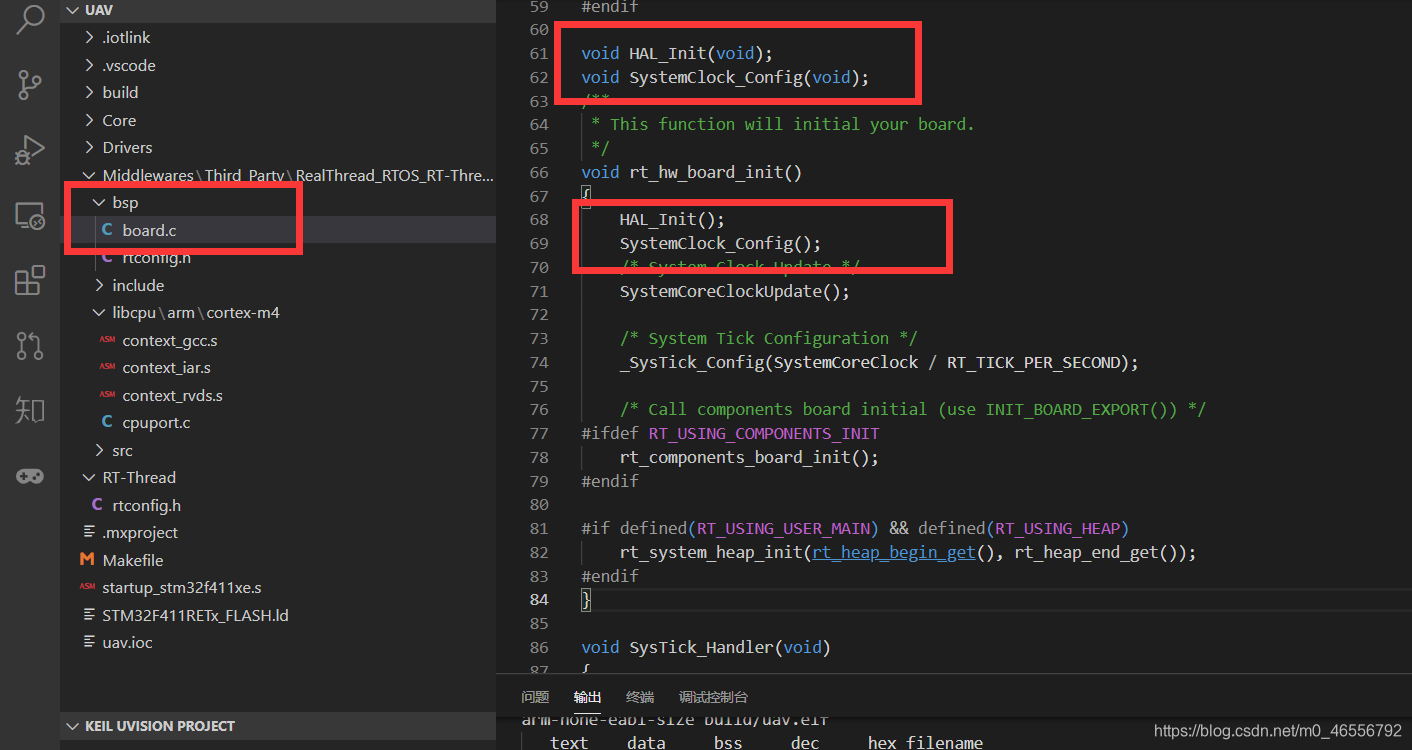Screen dimensions: 1412x750
Task: Click SysTick_Handler function on line 86
Action: 701,647
